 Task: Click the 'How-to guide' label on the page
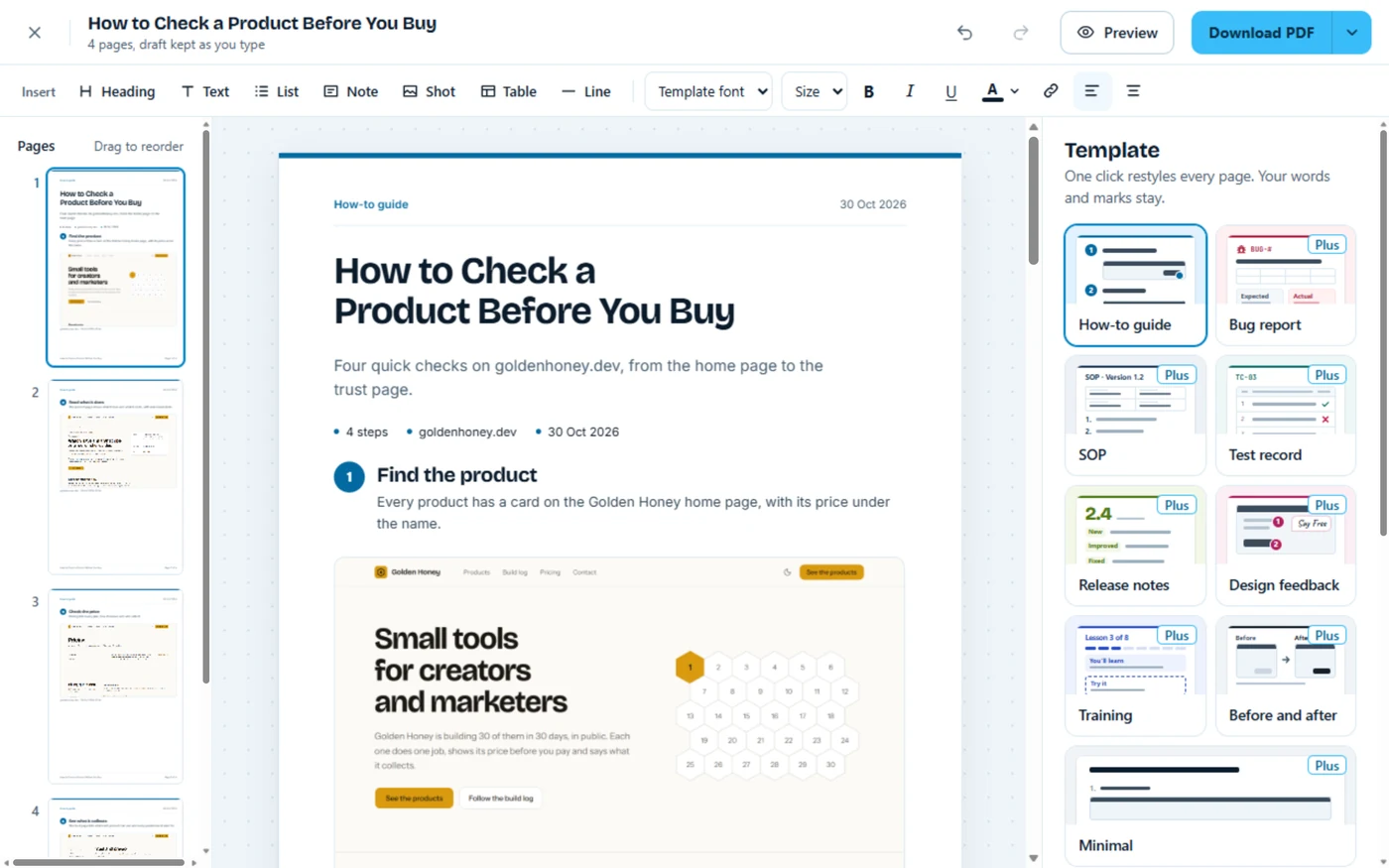(371, 204)
